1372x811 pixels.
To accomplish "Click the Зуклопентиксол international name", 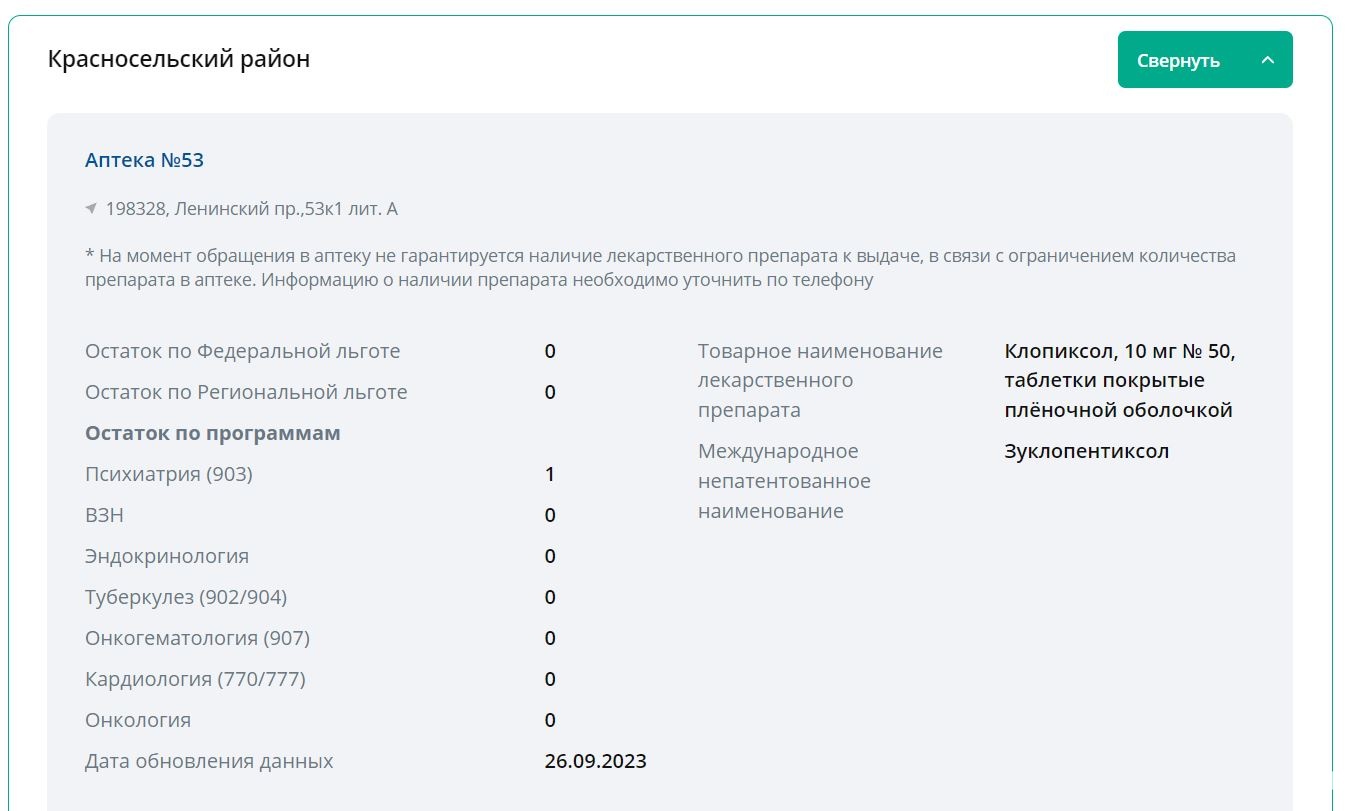I will 1086,451.
